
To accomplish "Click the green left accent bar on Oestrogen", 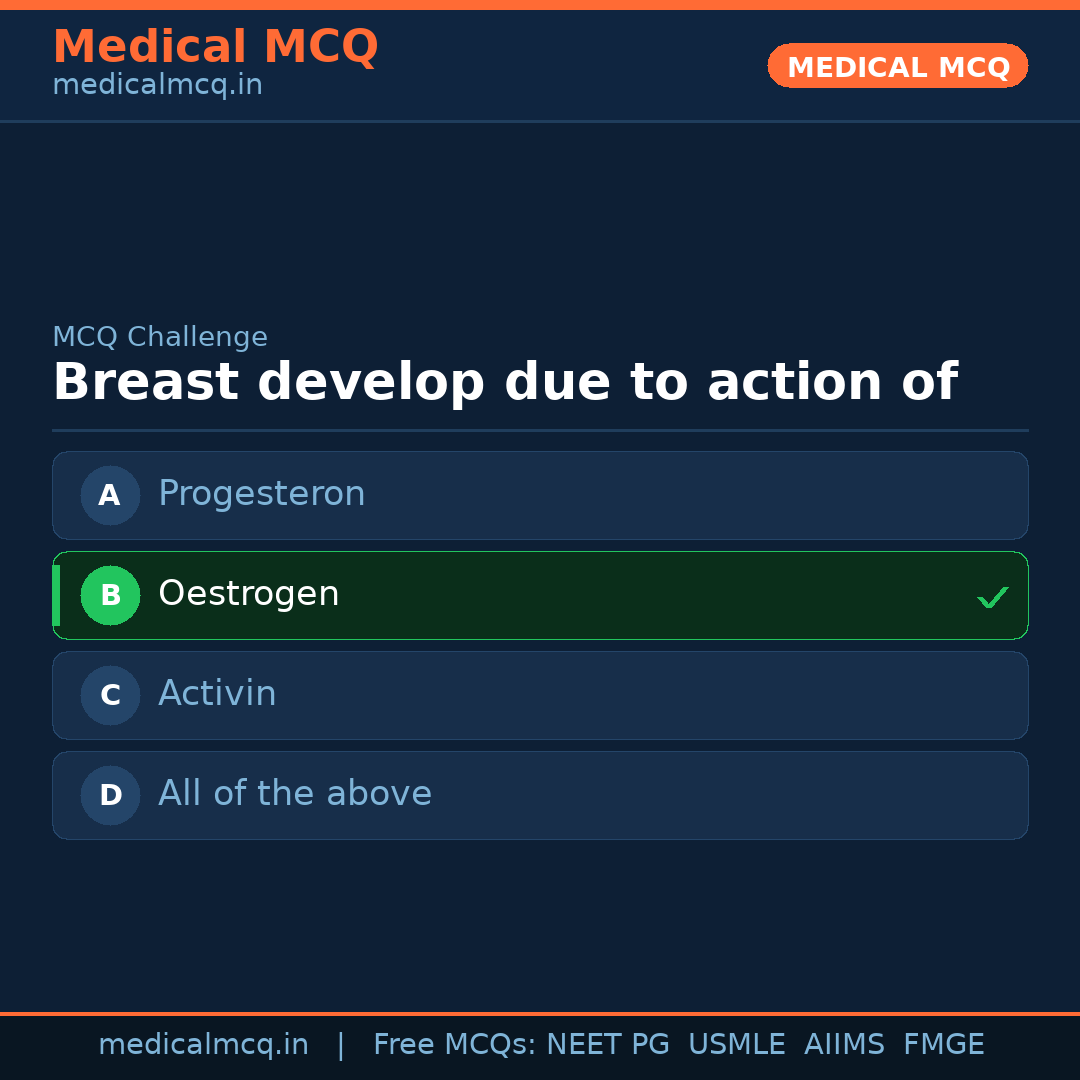I will [56, 595].
